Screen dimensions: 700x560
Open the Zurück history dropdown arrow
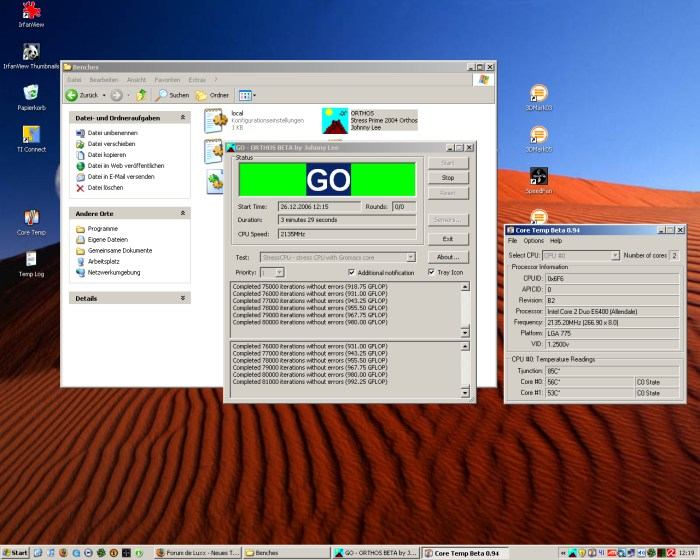(x=104, y=95)
